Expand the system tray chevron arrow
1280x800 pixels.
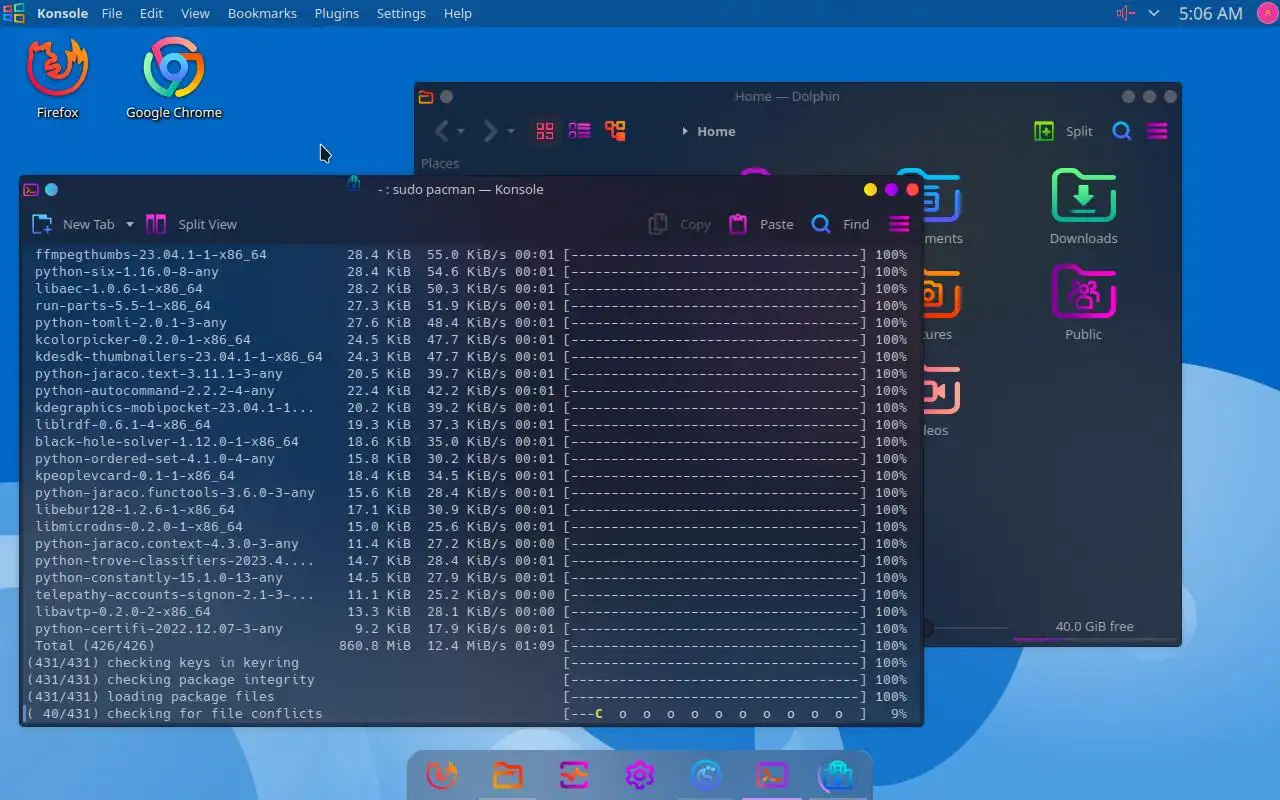(1154, 13)
